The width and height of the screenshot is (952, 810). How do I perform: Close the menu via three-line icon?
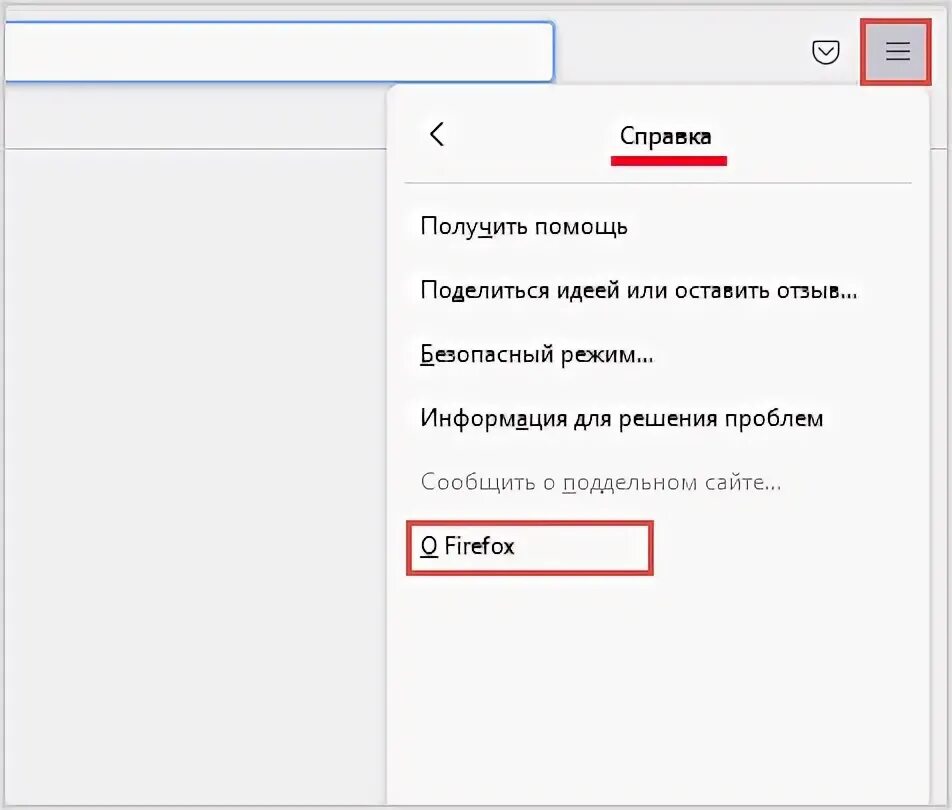[896, 51]
